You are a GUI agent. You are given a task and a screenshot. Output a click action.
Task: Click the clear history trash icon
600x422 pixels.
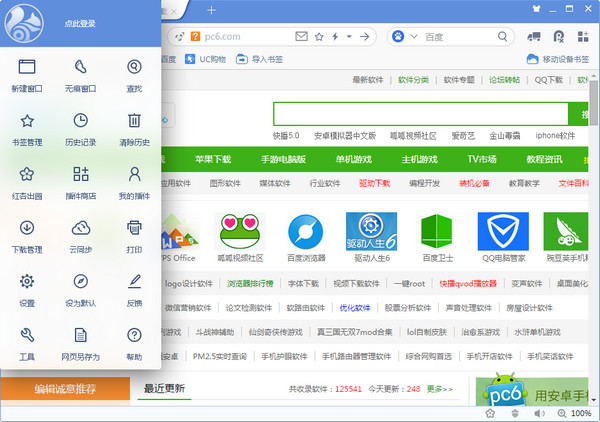(x=134, y=121)
